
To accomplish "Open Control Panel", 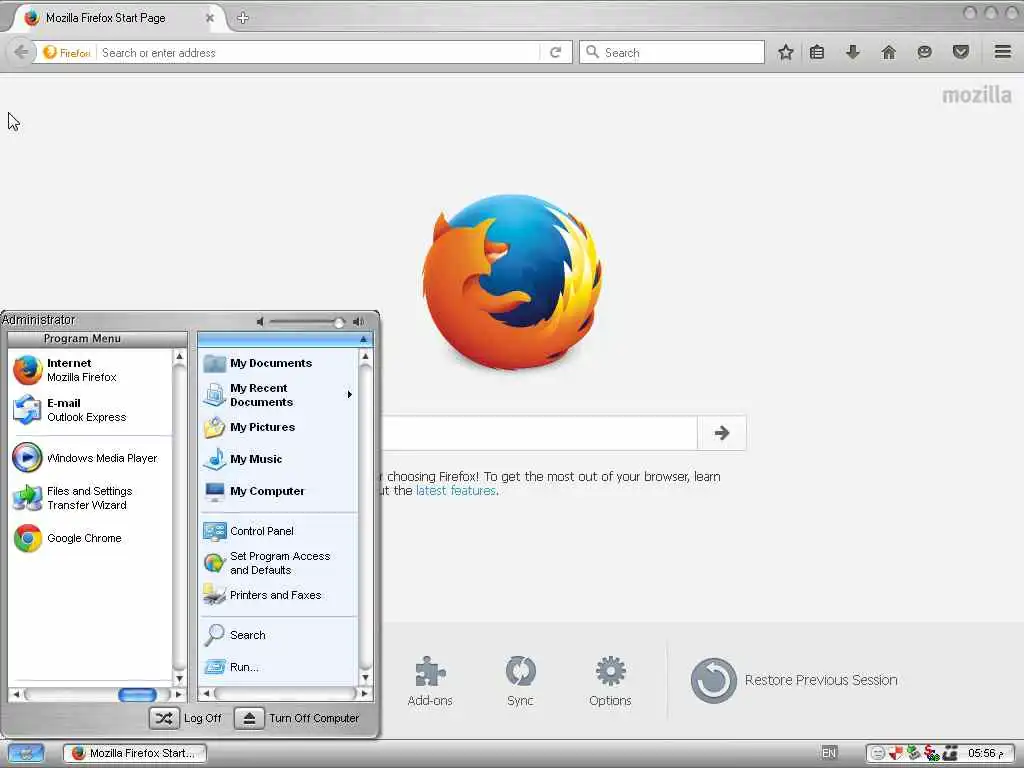I will [x=278, y=531].
